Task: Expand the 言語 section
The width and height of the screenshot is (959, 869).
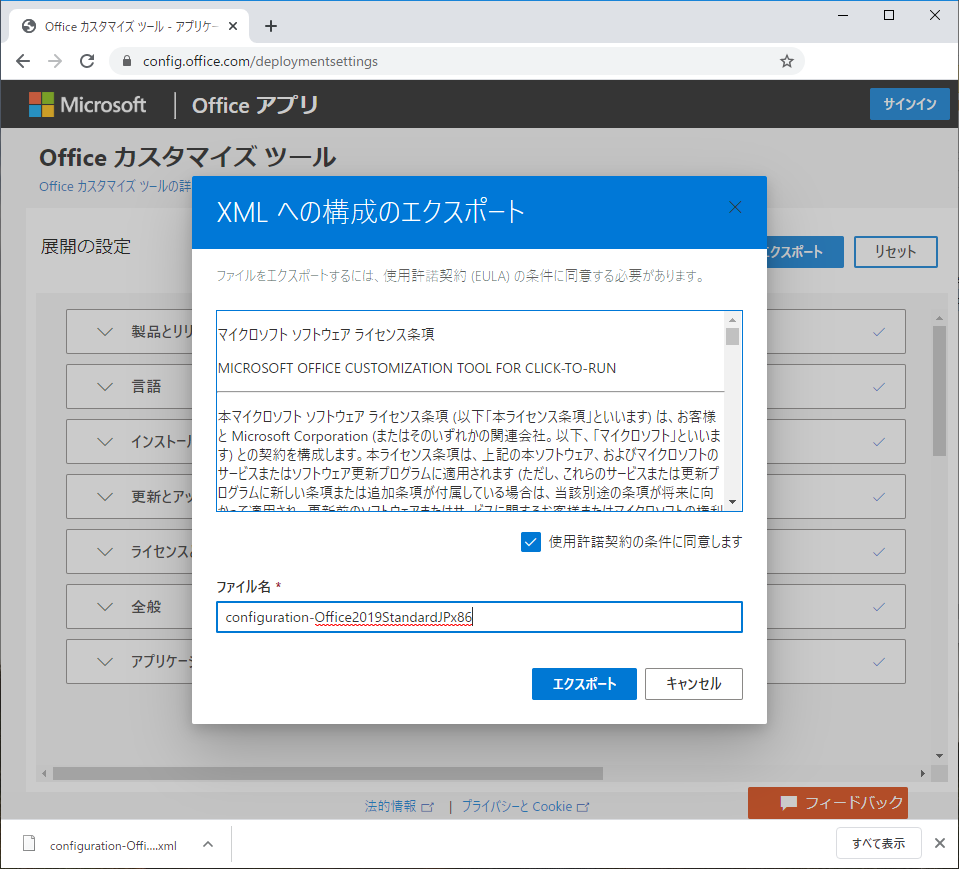Action: (x=105, y=387)
